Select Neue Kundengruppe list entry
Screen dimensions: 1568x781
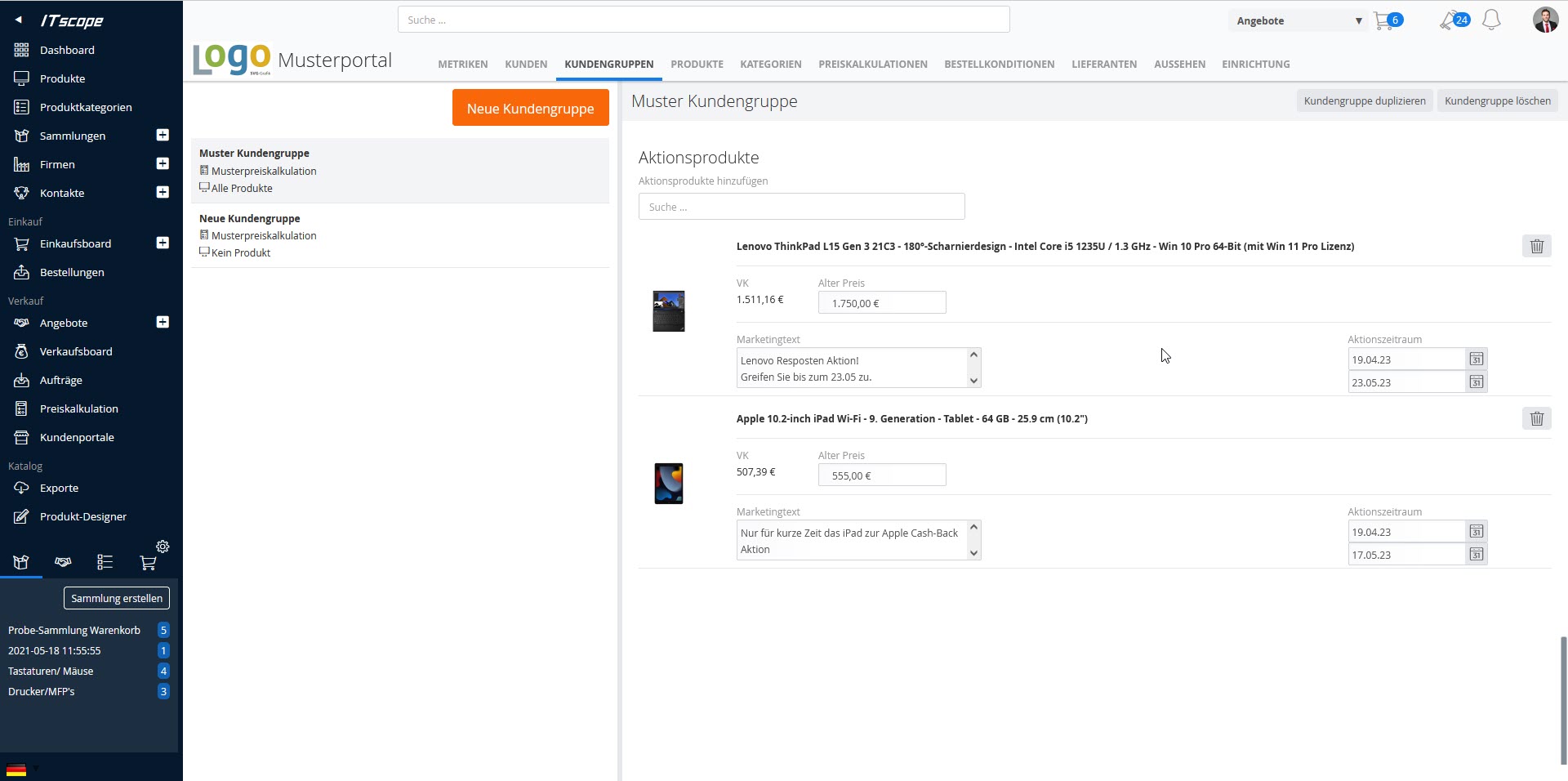pyautogui.click(x=400, y=235)
